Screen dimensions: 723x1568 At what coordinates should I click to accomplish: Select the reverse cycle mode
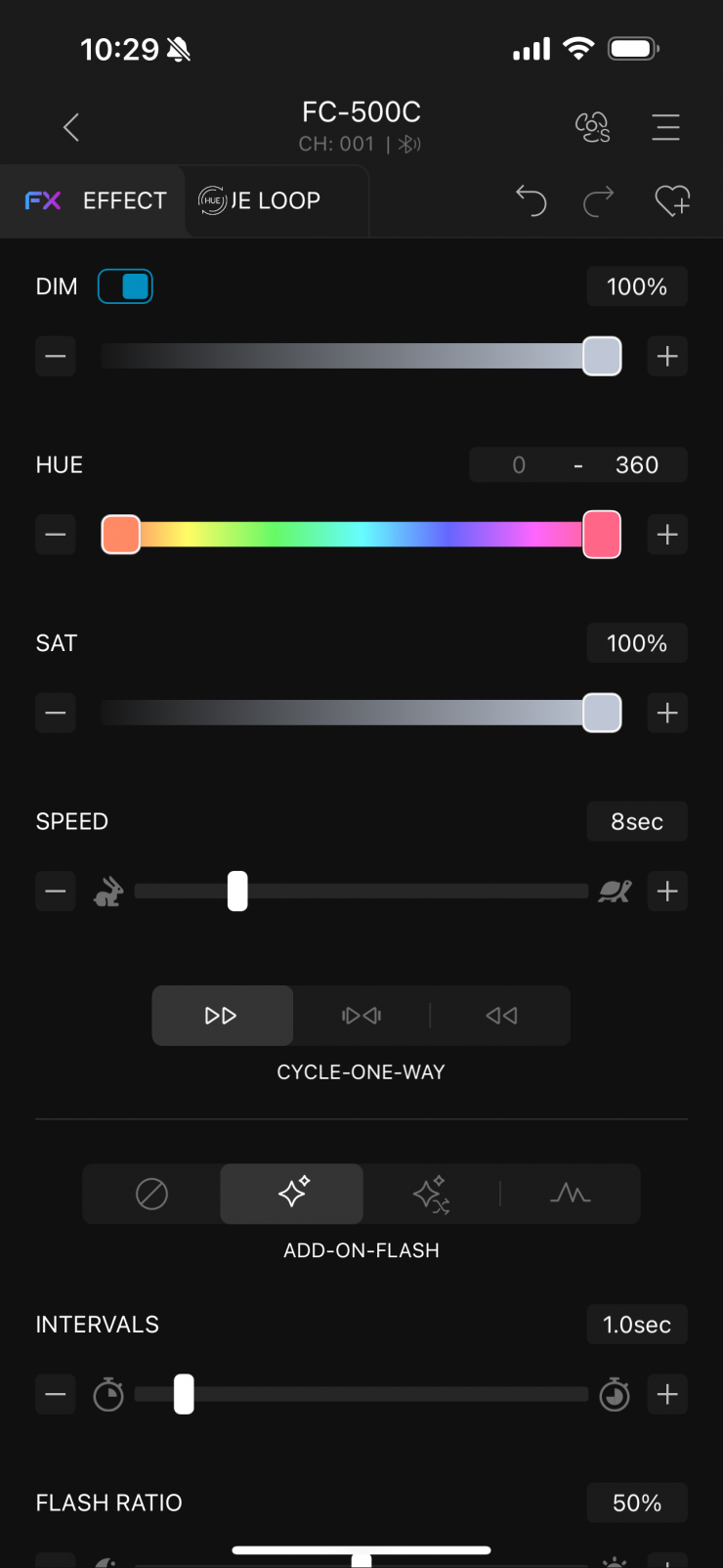[x=501, y=1016]
